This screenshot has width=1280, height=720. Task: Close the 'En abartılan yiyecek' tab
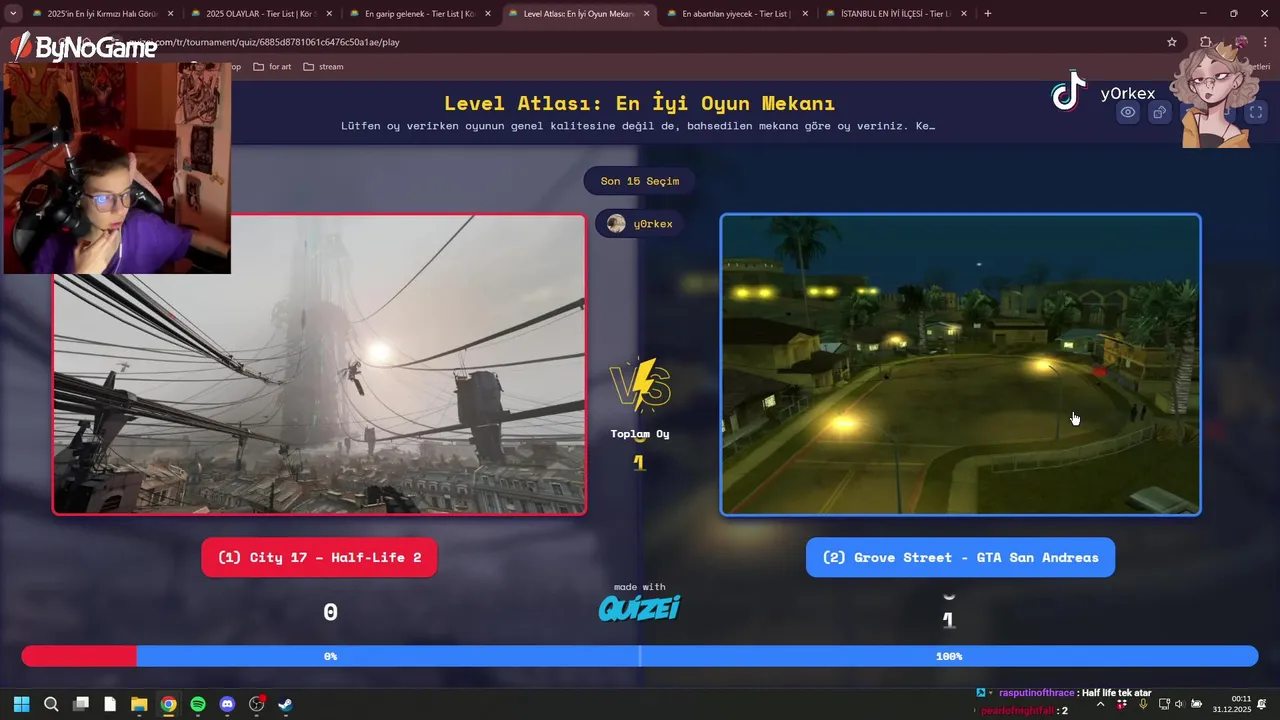coord(805,14)
